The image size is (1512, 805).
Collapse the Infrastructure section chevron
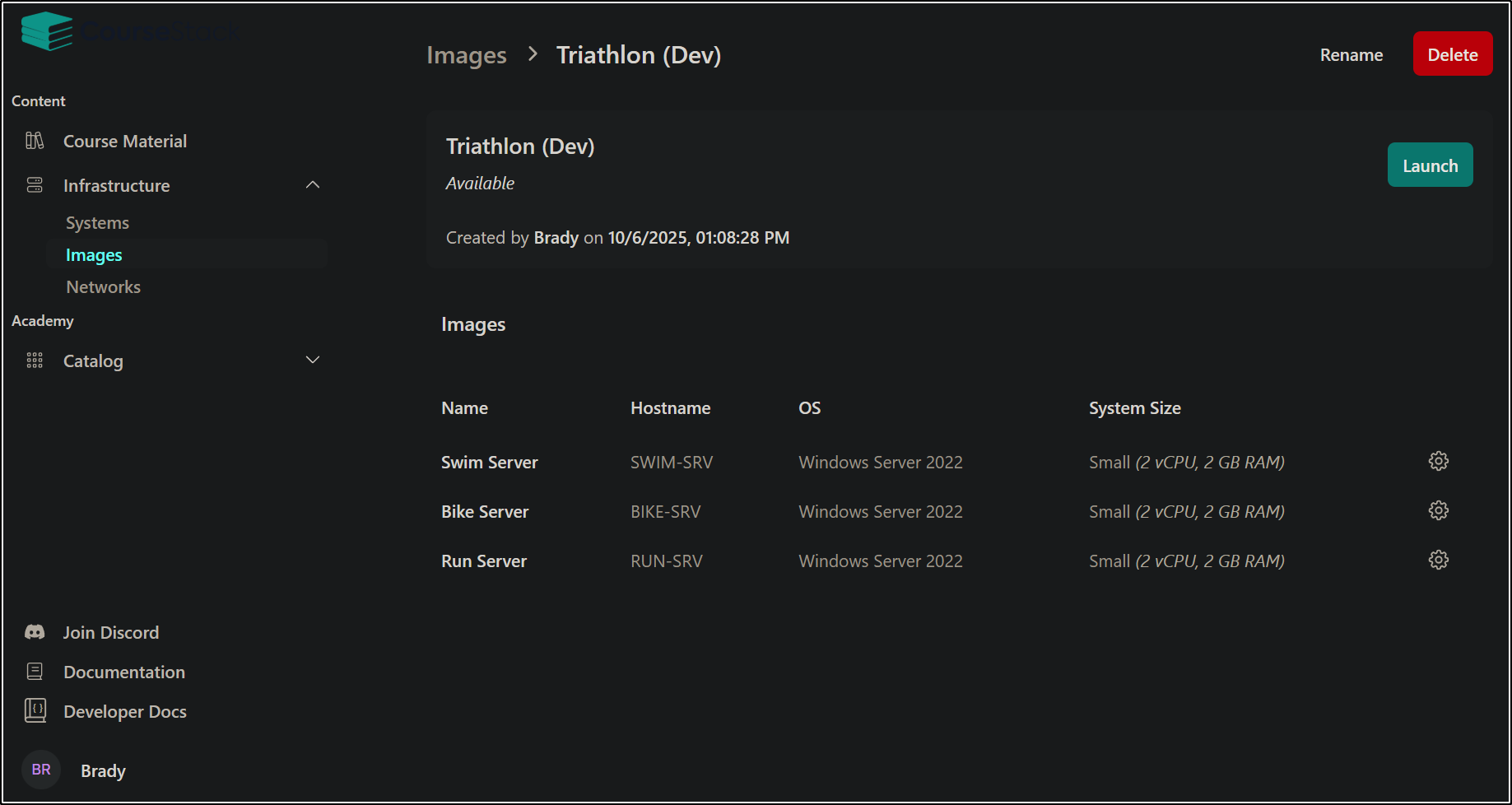tap(313, 185)
